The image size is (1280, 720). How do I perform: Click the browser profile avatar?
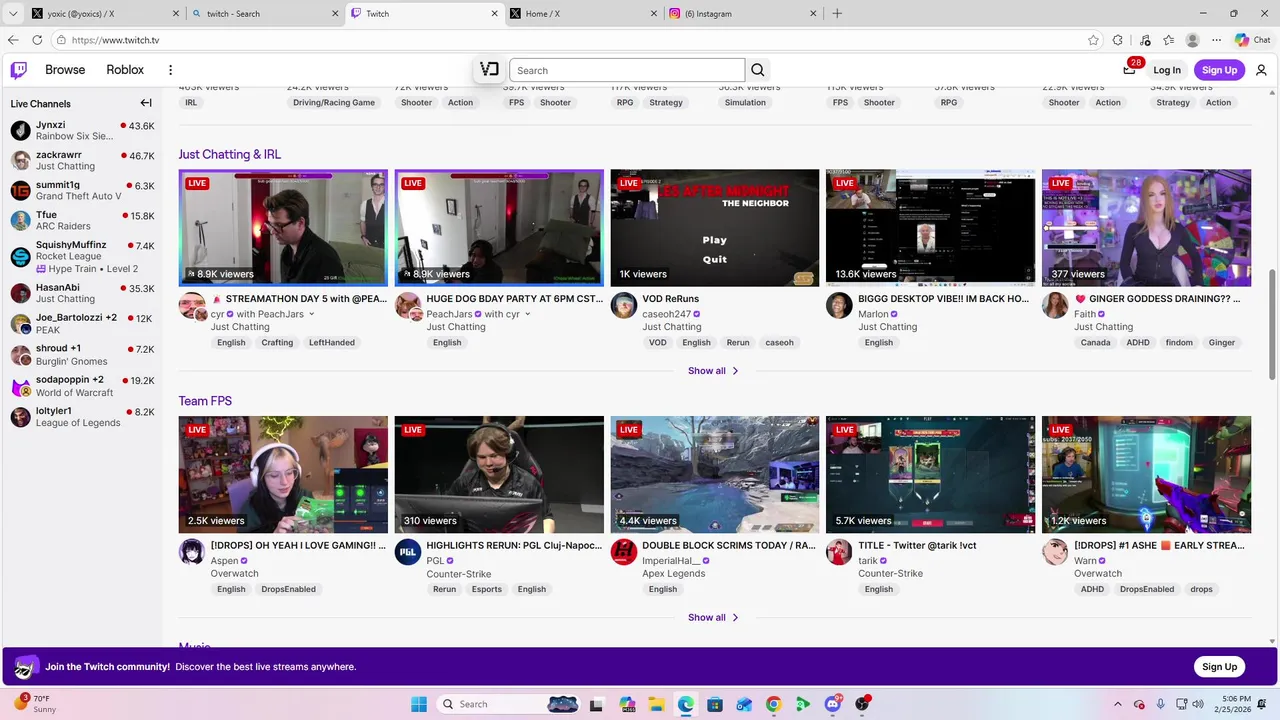[1192, 40]
